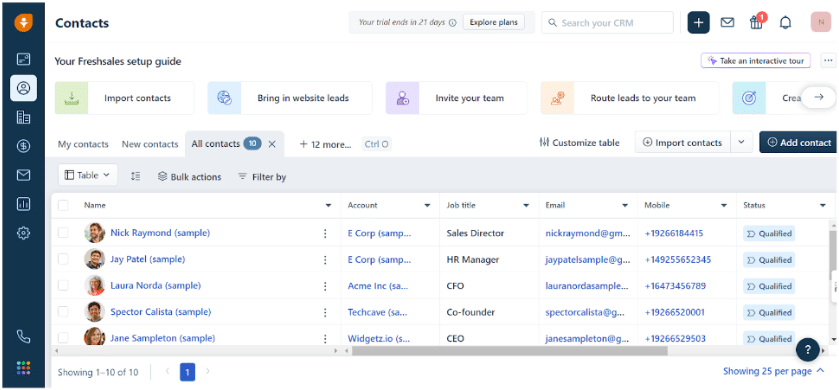Open the Invite your team card
The width and height of the screenshot is (839, 390).
pos(456,98)
